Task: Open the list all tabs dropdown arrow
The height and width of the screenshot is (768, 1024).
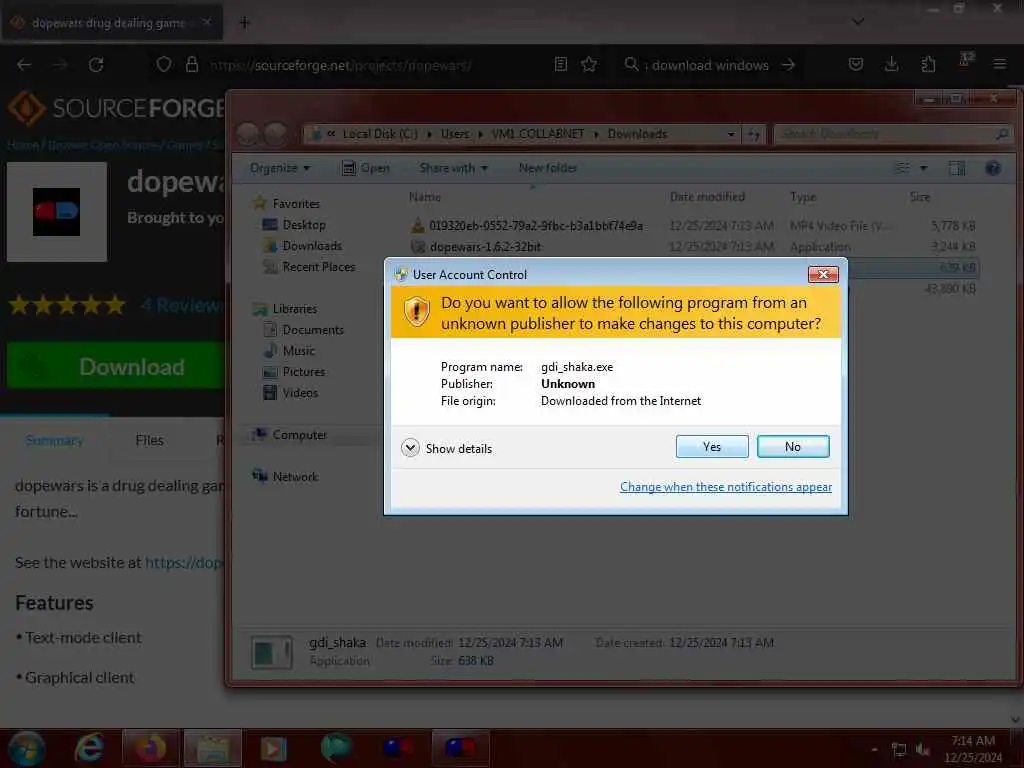Action: coord(858,22)
